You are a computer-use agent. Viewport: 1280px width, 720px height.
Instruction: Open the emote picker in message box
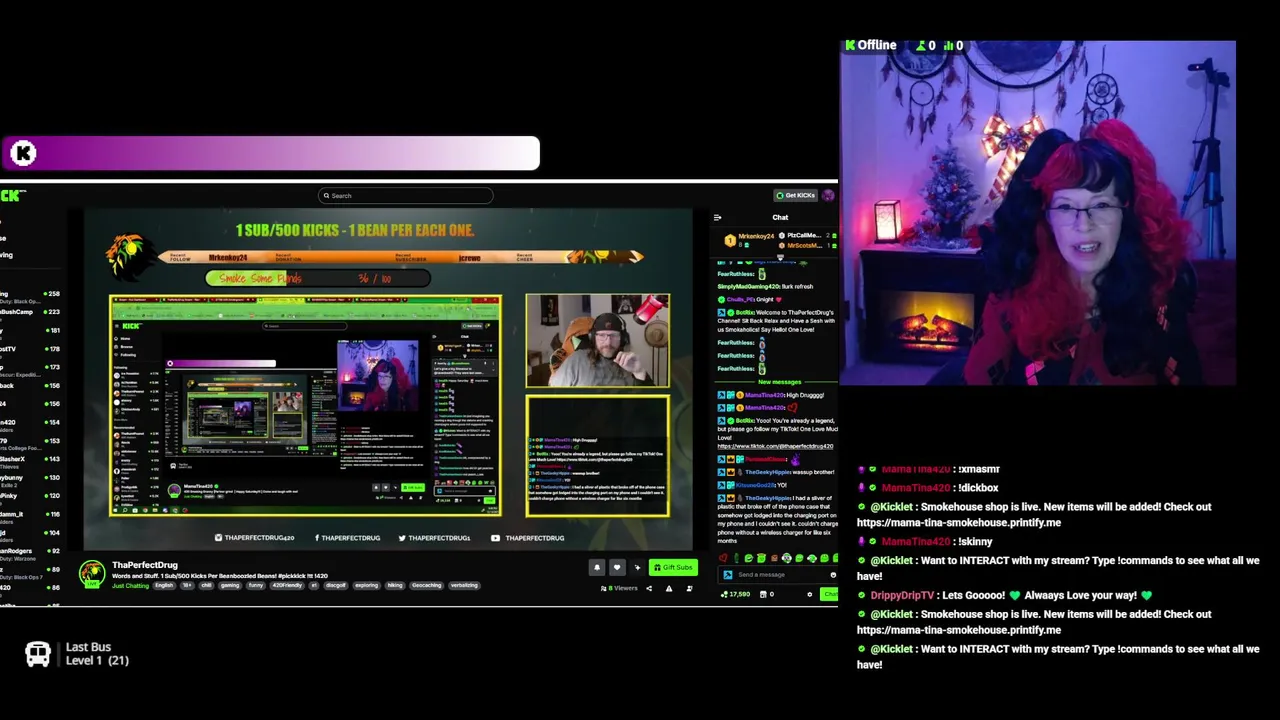[833, 575]
